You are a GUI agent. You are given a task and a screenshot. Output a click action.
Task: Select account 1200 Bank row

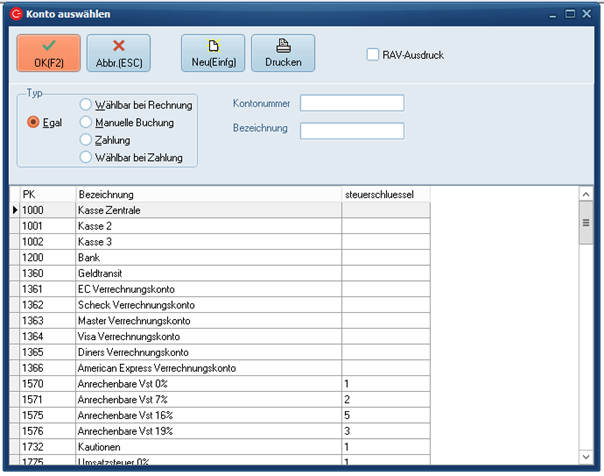[x=207, y=257]
